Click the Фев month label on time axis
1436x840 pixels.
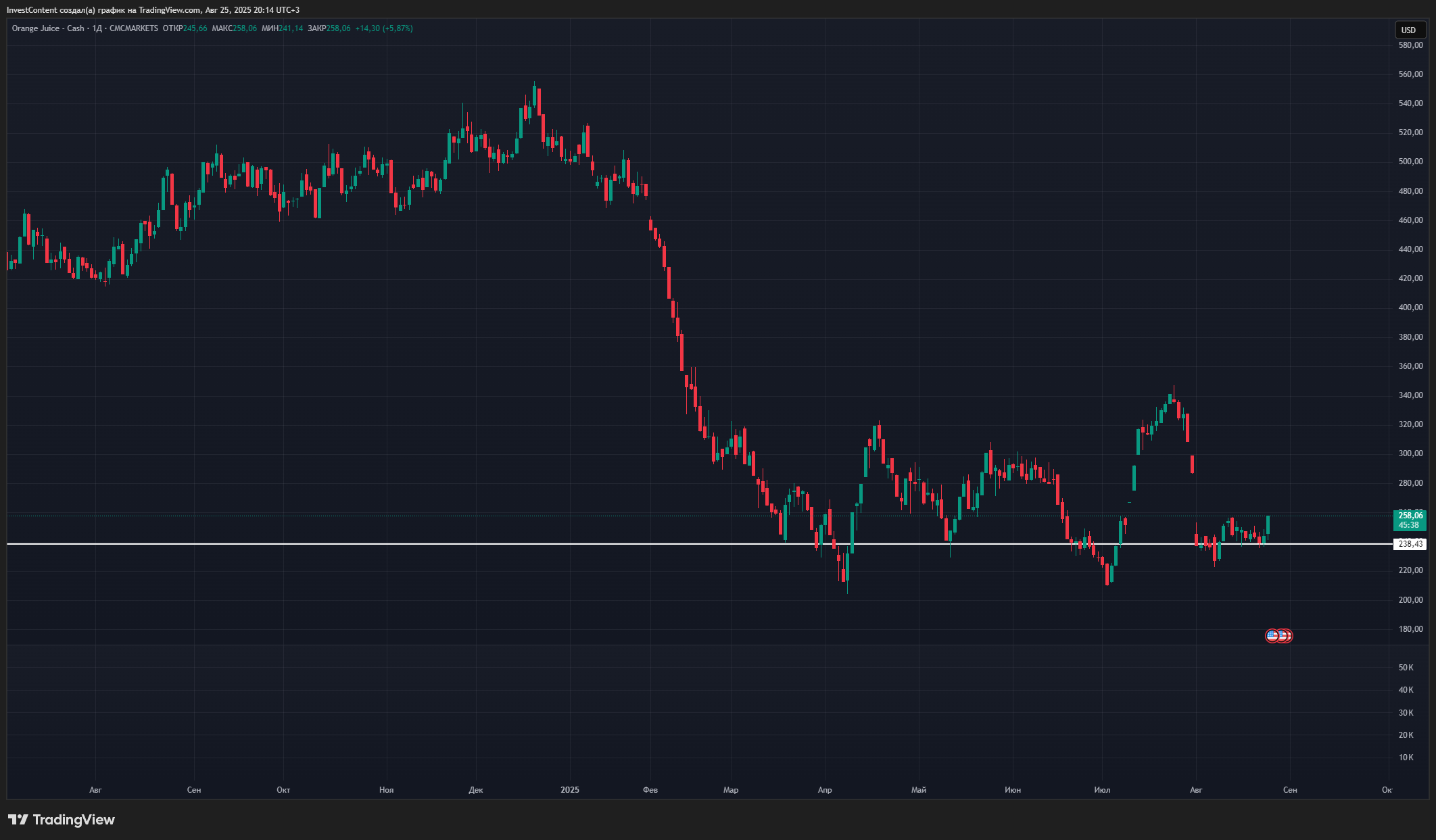pyautogui.click(x=650, y=790)
